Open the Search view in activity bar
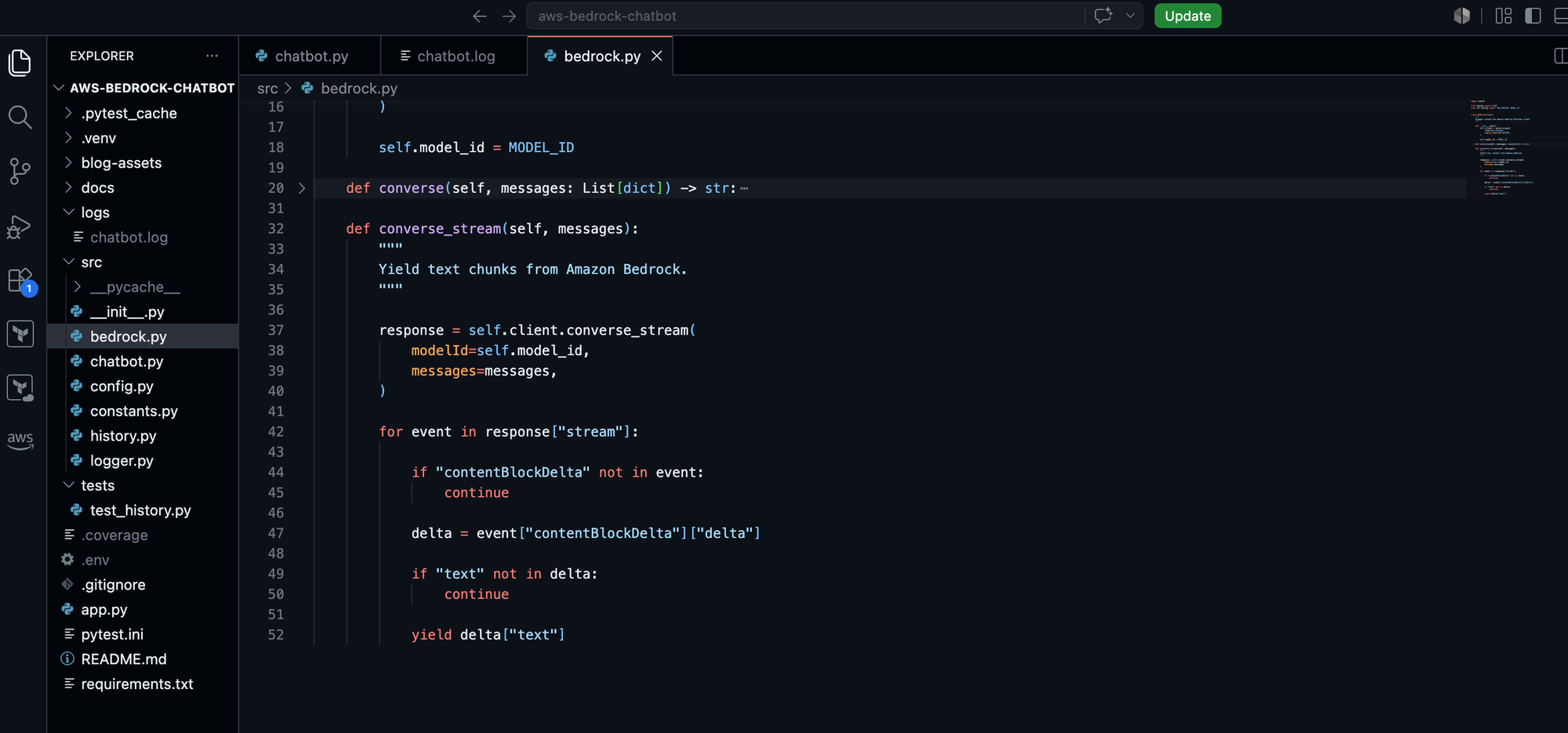Viewport: 1568px width, 733px height. [20, 118]
